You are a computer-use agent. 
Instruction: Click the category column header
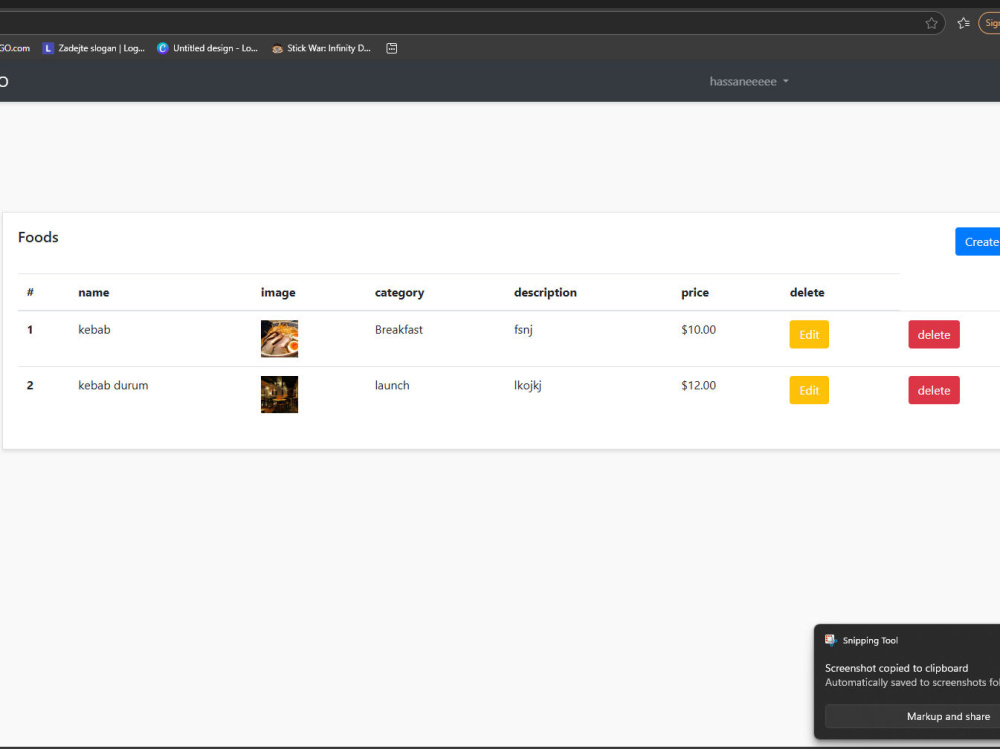pyautogui.click(x=399, y=292)
